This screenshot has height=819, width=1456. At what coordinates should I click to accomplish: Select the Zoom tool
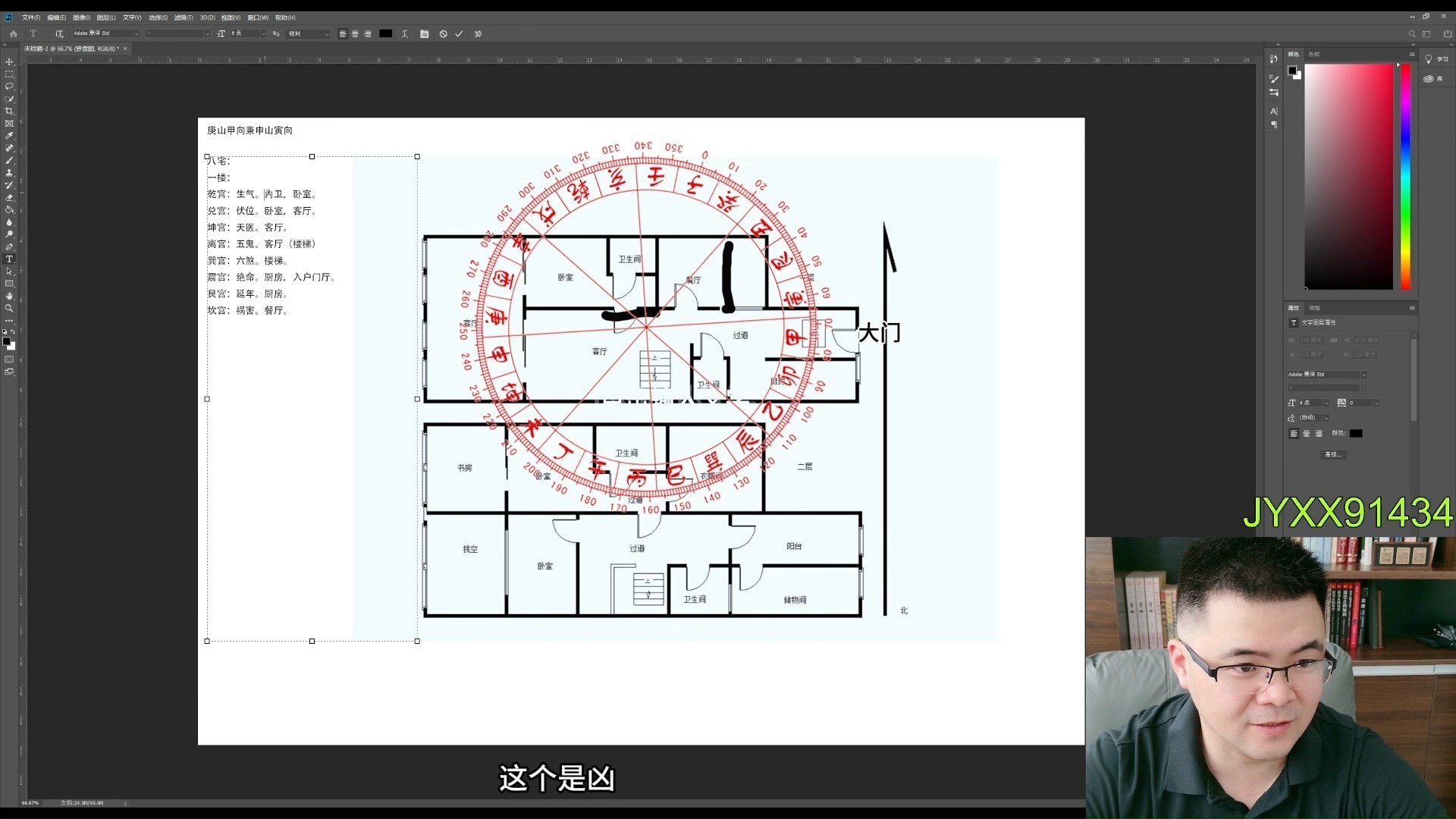[x=9, y=309]
